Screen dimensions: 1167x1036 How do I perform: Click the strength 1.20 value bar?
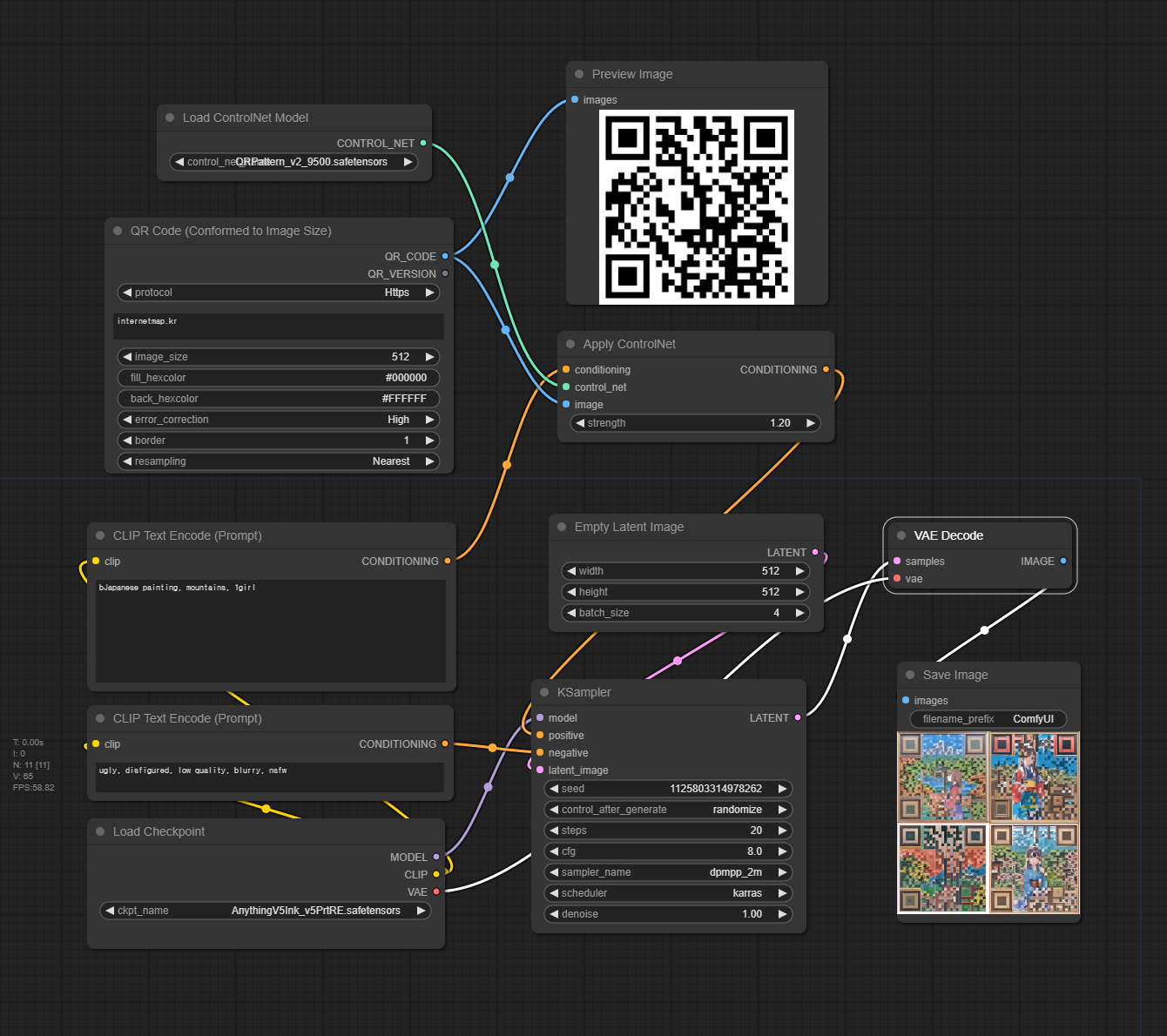point(695,423)
